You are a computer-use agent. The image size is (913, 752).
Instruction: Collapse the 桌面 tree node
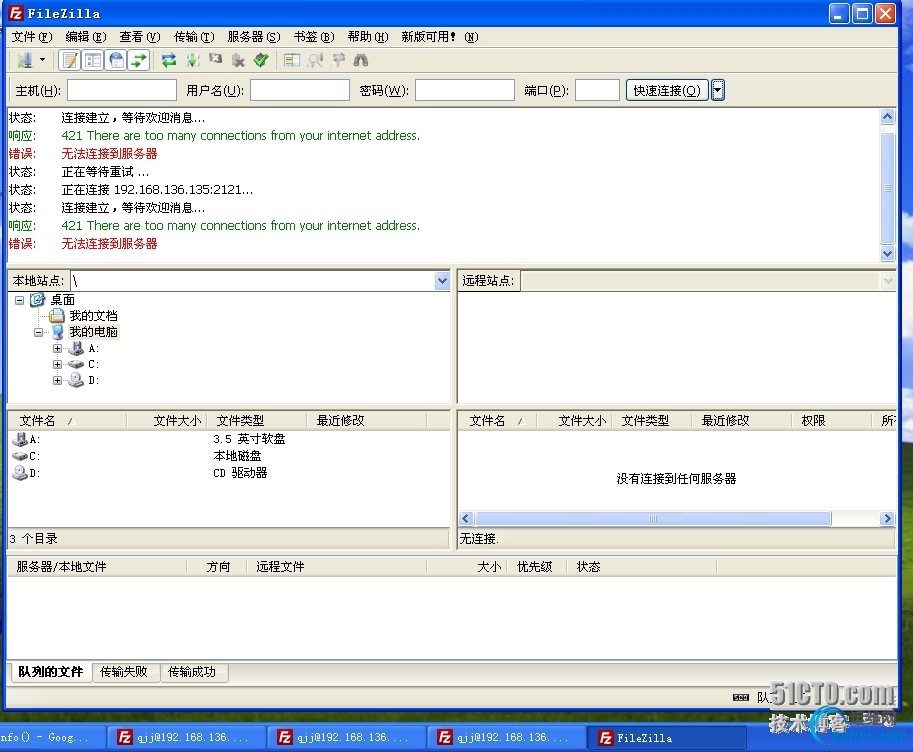point(19,300)
